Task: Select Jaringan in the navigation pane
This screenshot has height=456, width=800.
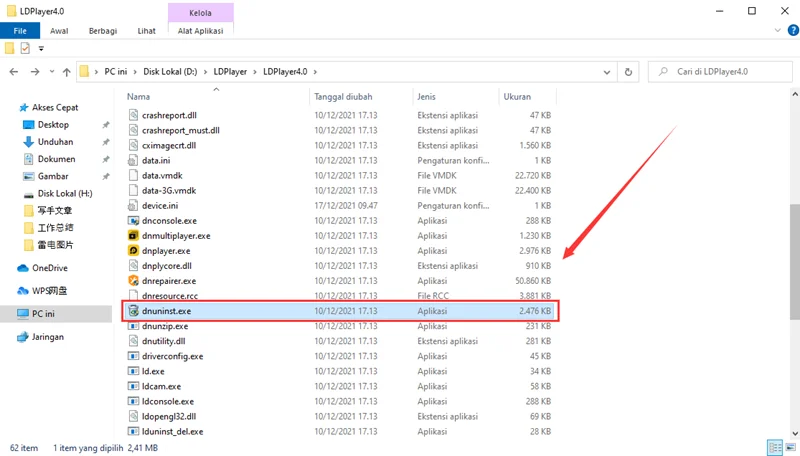Action: [47, 337]
